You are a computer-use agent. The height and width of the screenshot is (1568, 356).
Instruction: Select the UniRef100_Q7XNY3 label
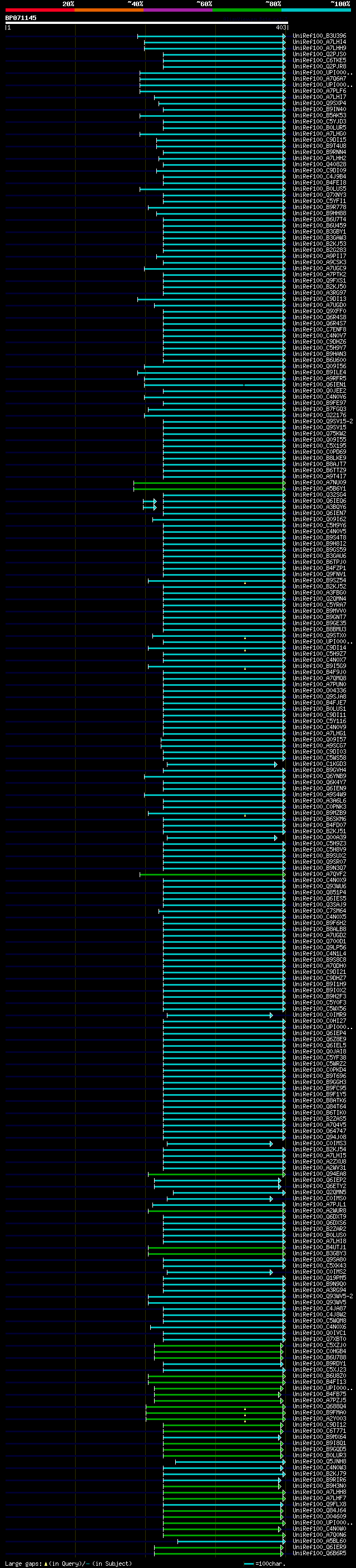coord(319,195)
